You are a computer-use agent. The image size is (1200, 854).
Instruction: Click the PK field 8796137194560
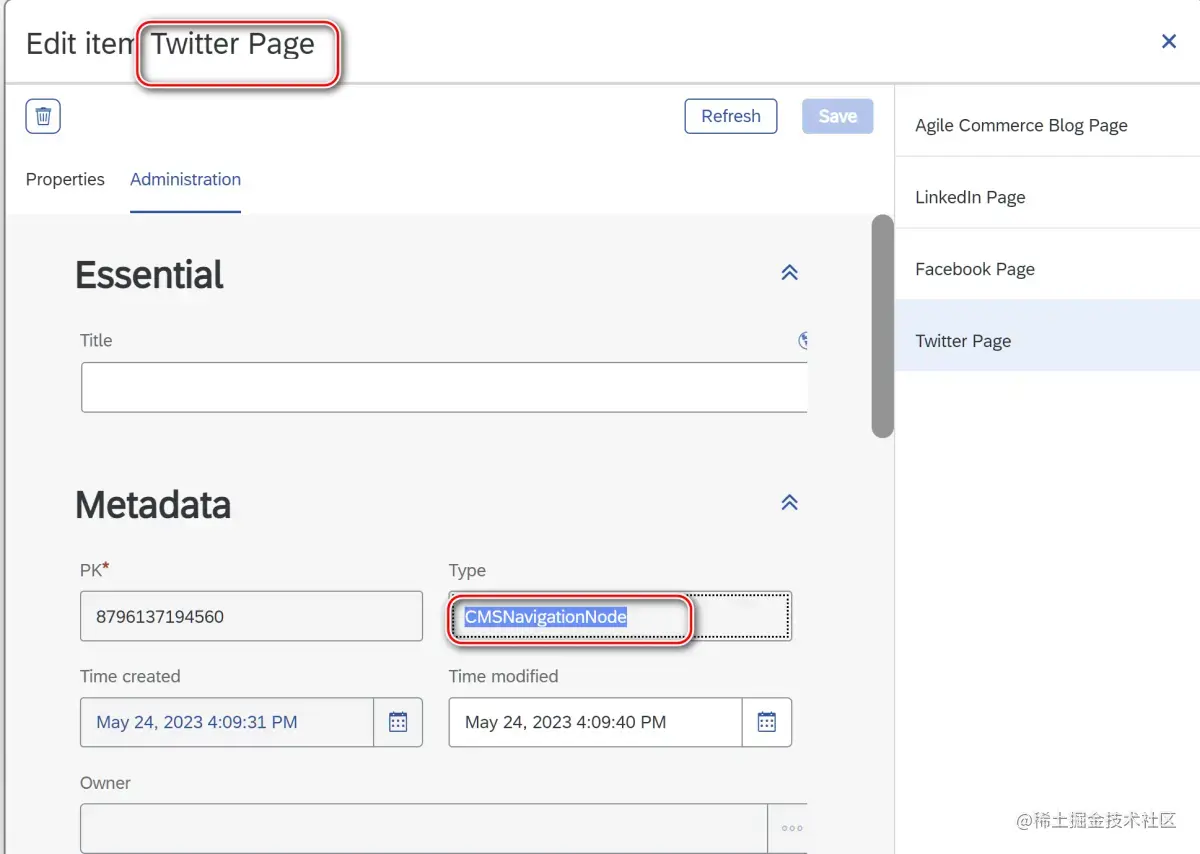[x=251, y=616]
